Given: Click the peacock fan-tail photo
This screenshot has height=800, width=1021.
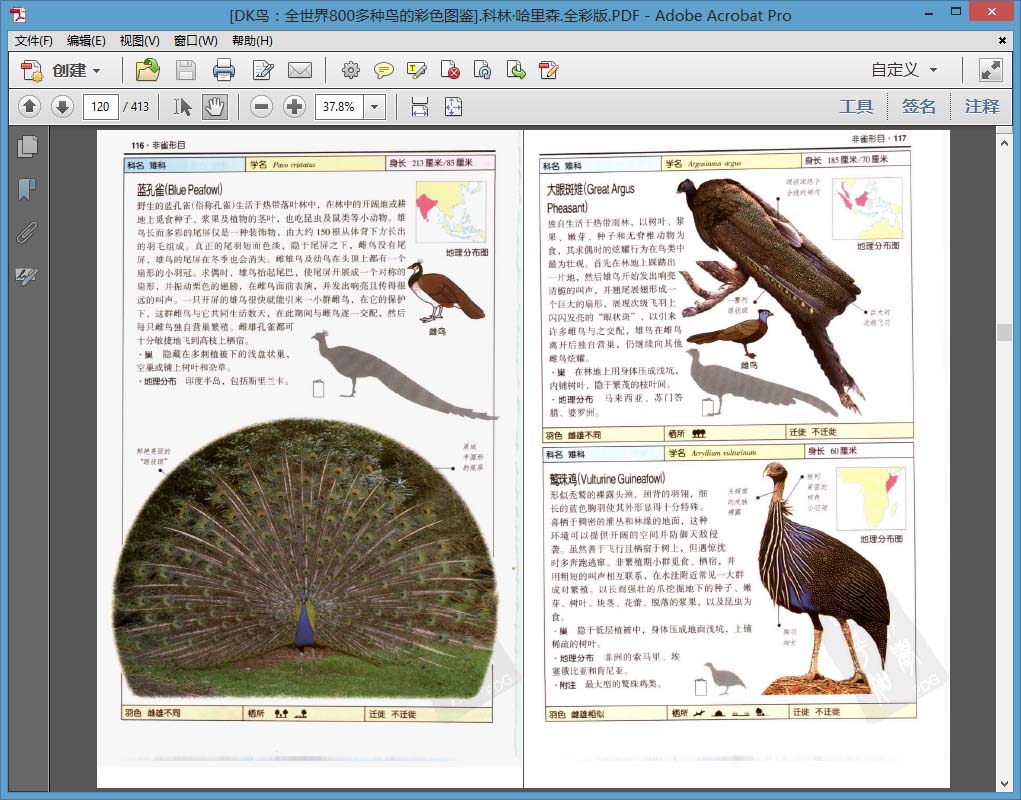Looking at the screenshot, I should pyautogui.click(x=305, y=560).
